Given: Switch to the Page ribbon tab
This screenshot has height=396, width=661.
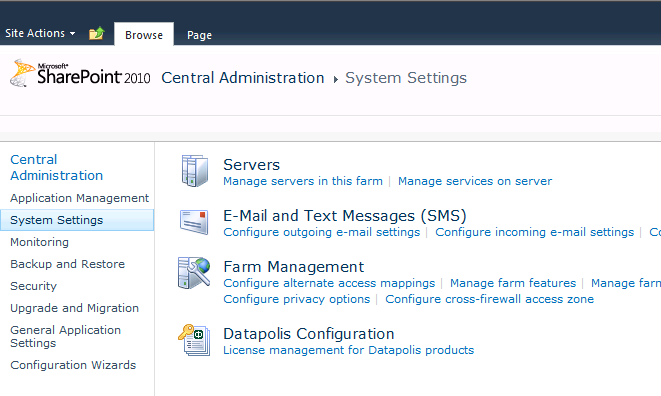Looking at the screenshot, I should pyautogui.click(x=199, y=35).
